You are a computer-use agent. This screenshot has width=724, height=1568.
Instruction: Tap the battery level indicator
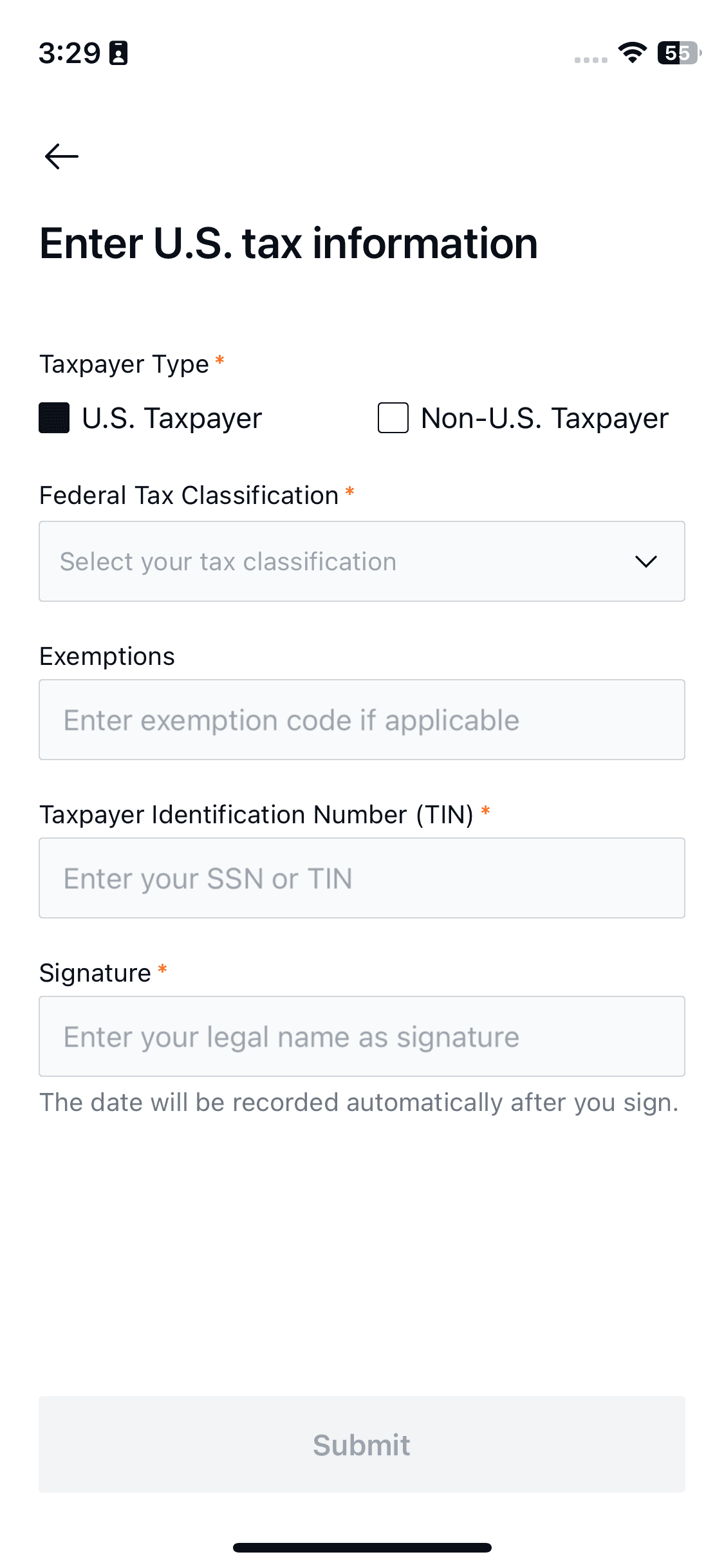pos(678,53)
